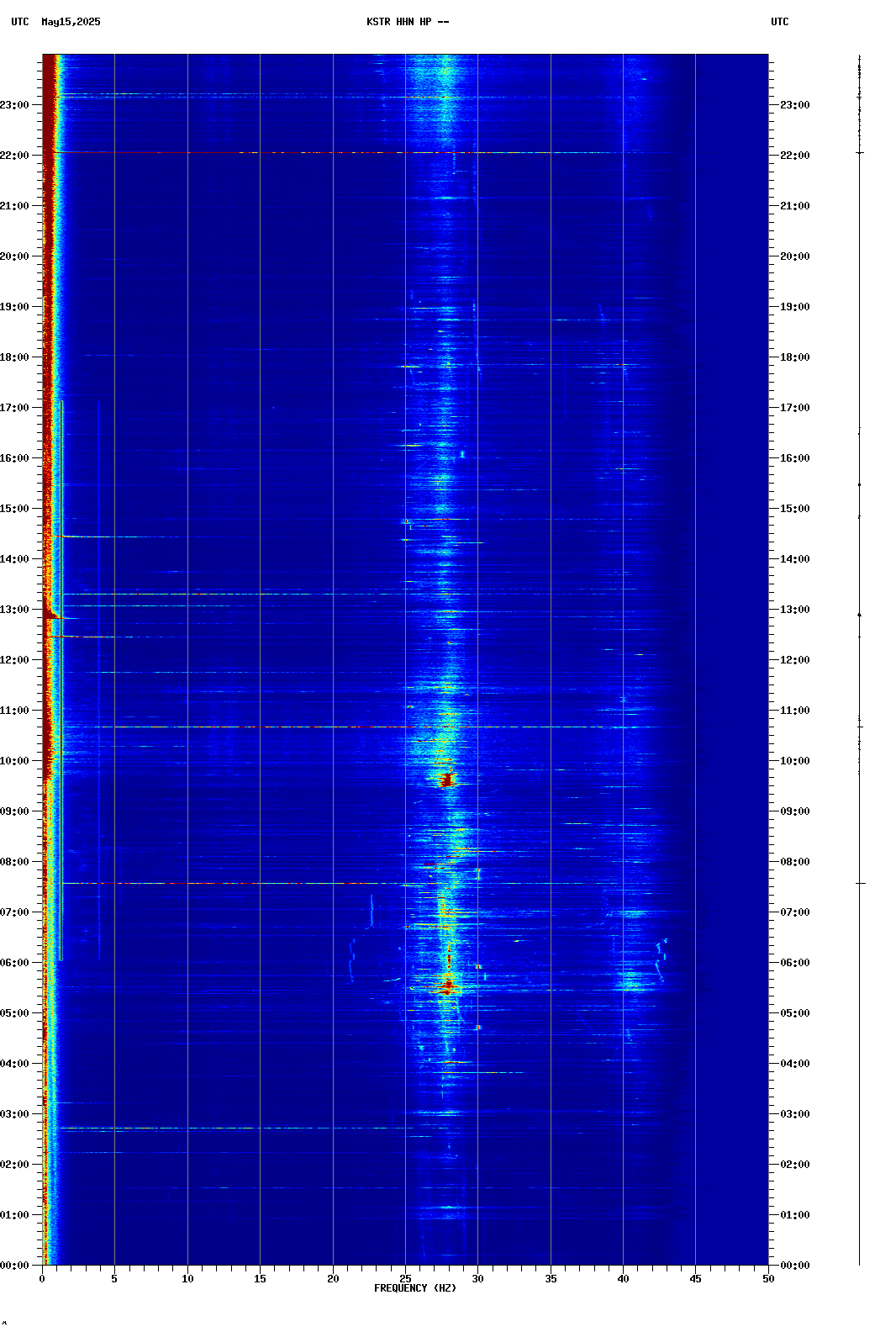Click the left axis 16:00 time label
The height and width of the screenshot is (1332, 896).
coord(15,458)
